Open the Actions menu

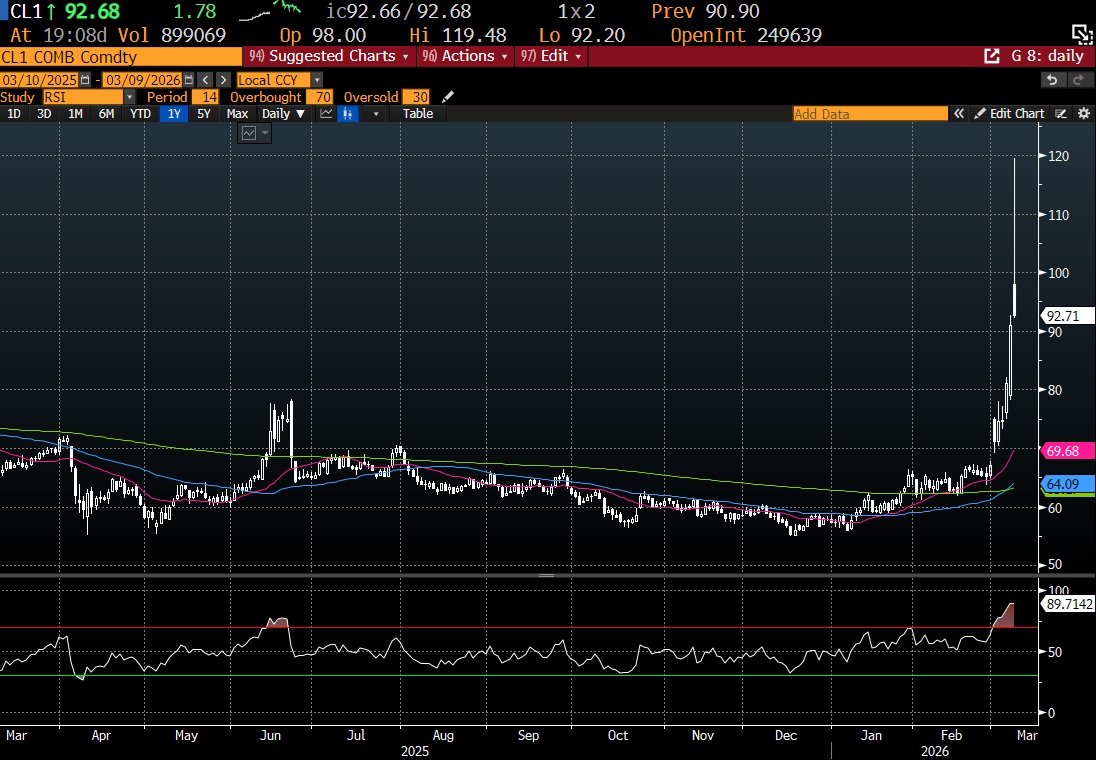[x=466, y=56]
